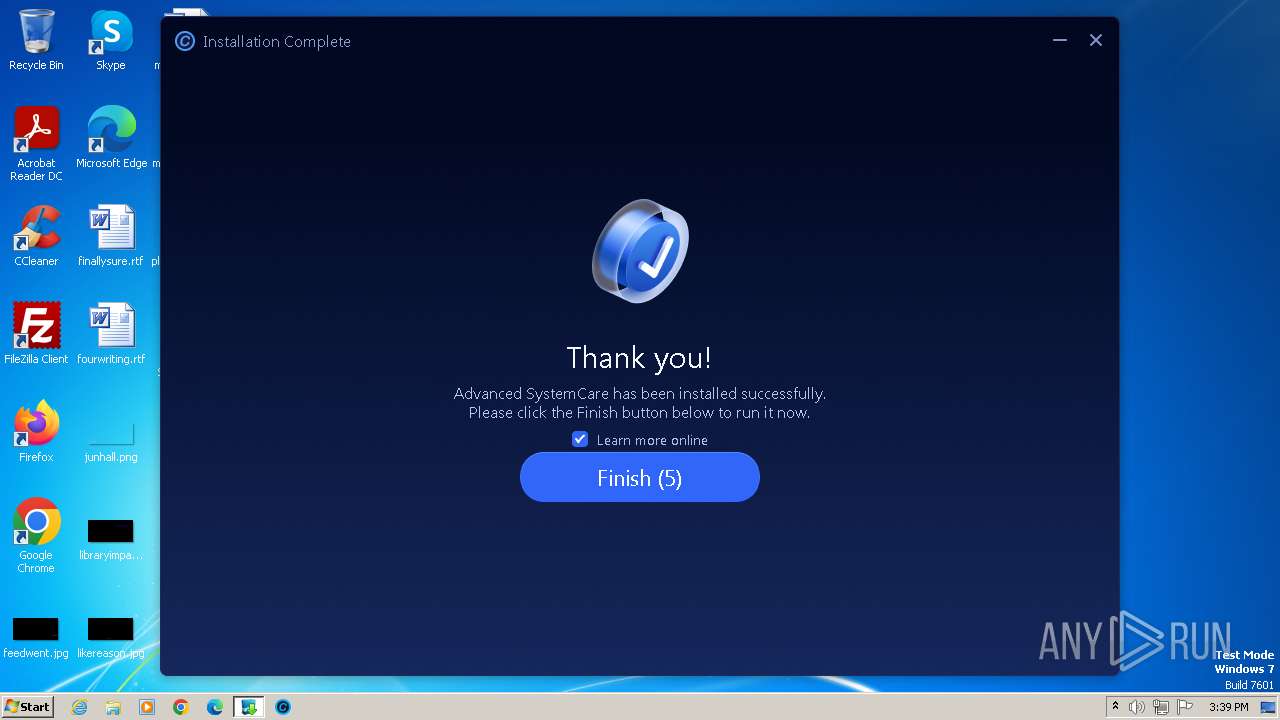1280x720 pixels.
Task: Click the large blue checkmark badge
Action: (640, 250)
